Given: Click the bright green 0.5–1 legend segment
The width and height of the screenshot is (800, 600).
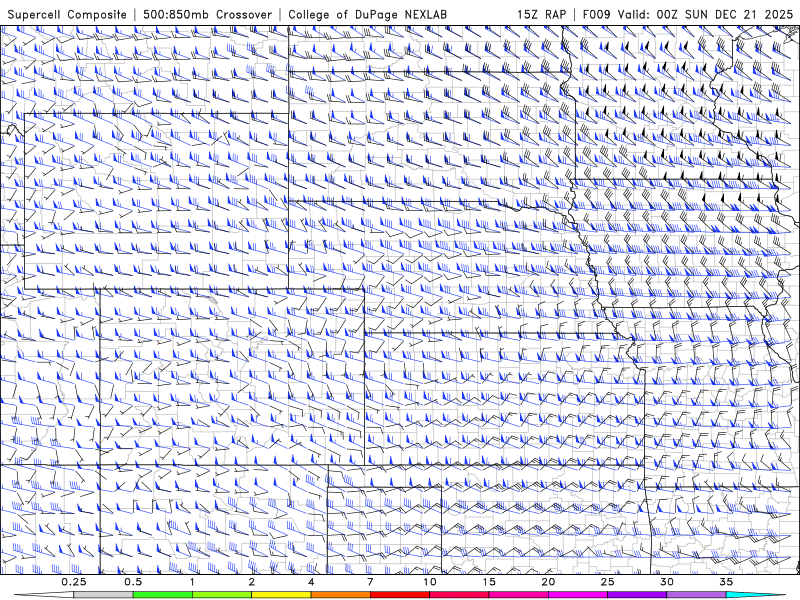Looking at the screenshot, I should coord(162,595).
